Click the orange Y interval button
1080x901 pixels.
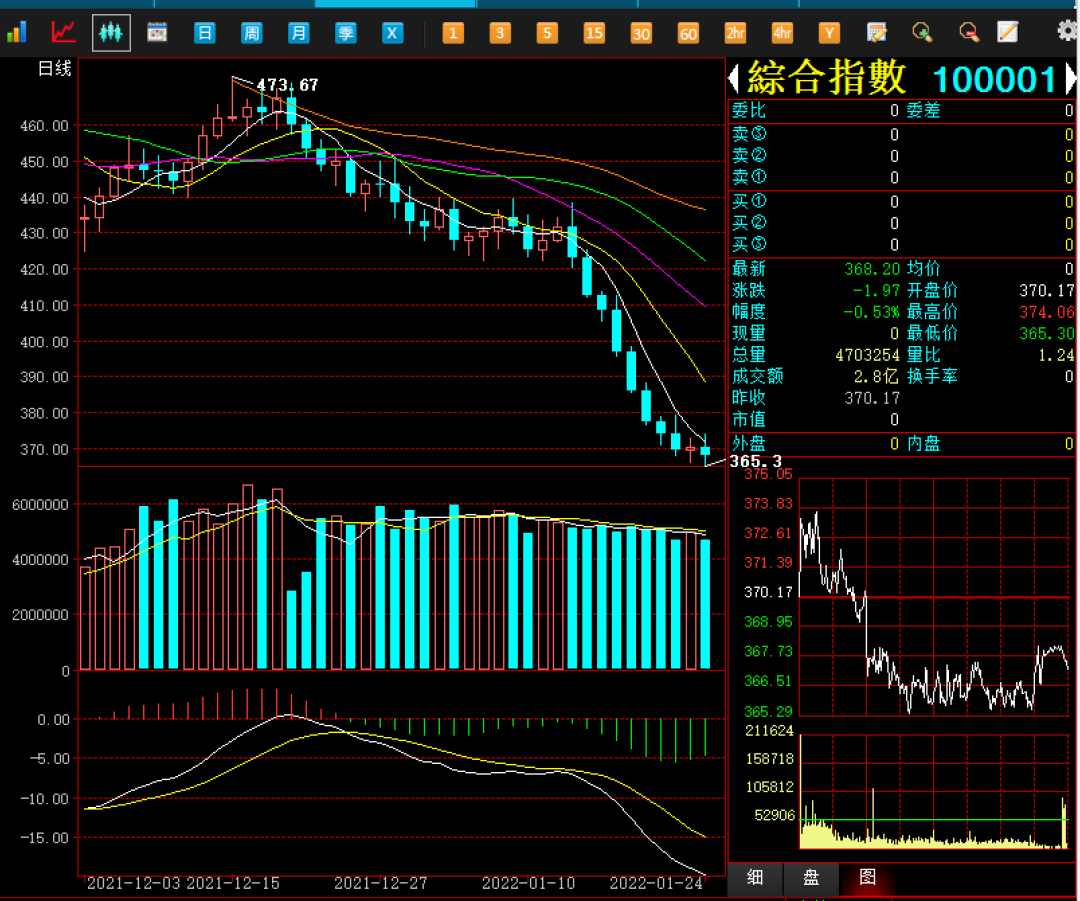click(829, 32)
